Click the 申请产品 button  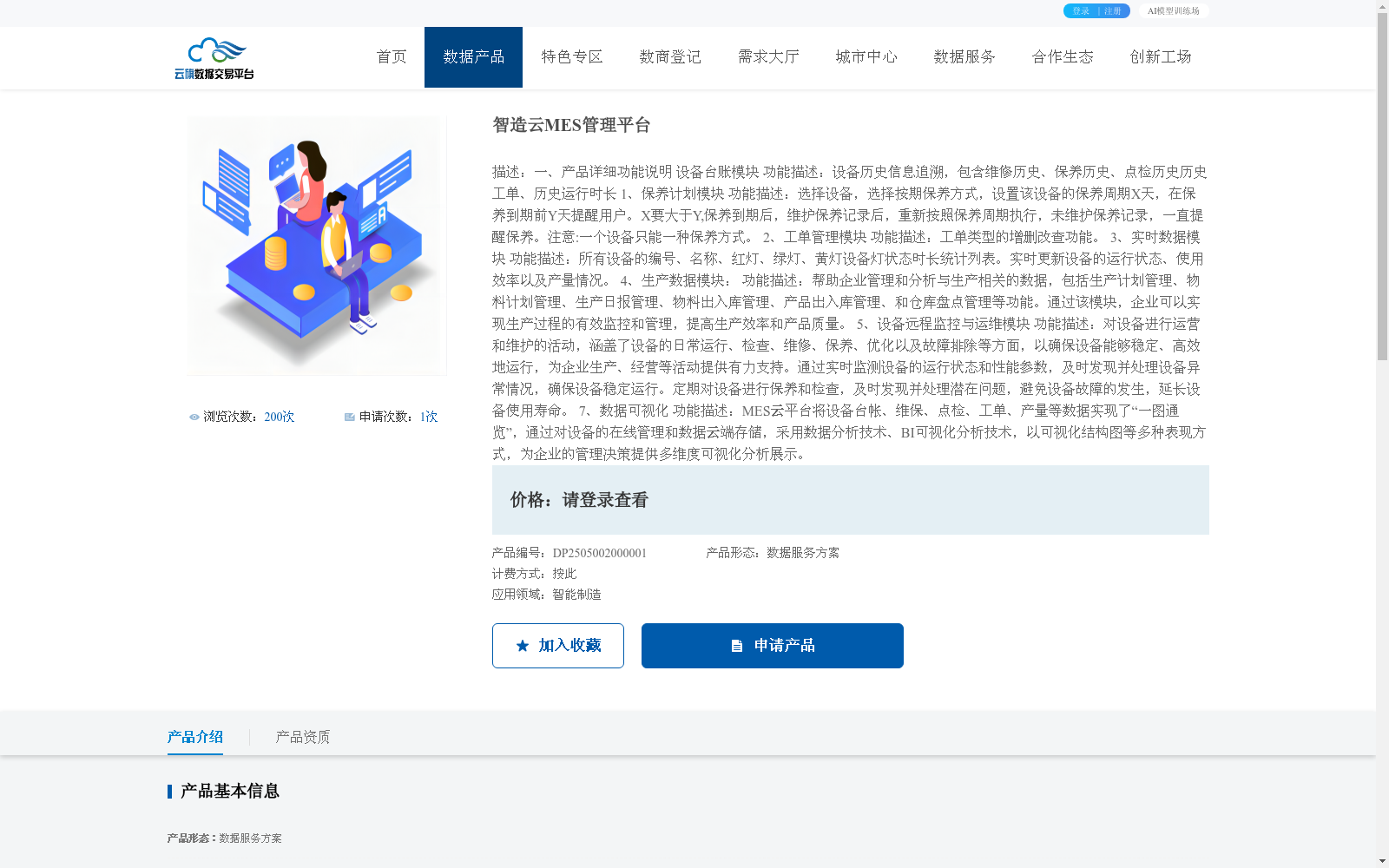[x=773, y=646]
